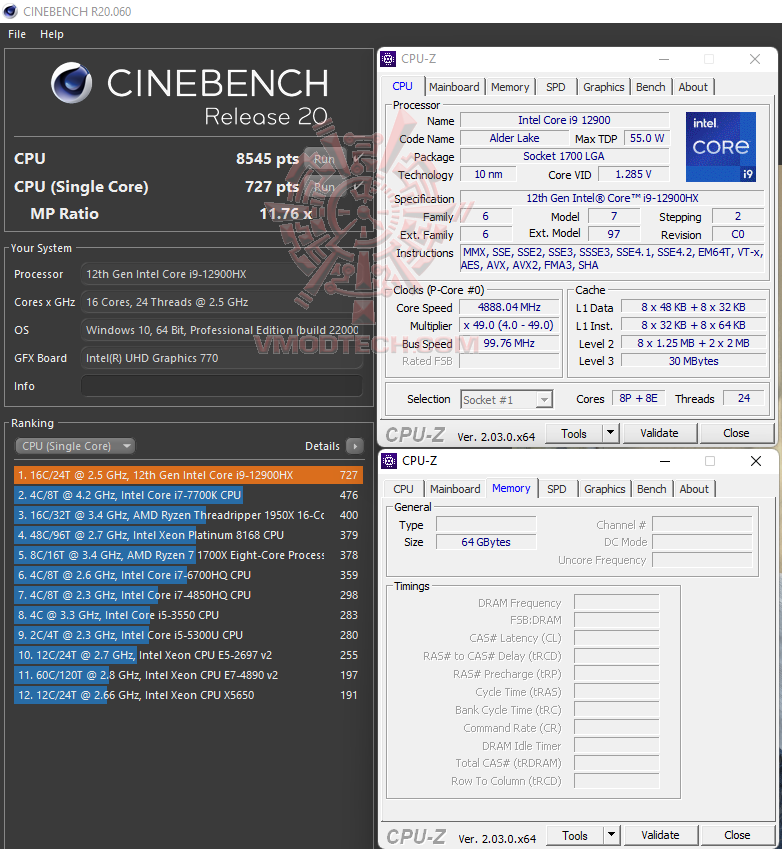Click Close button in bottom CPU-Z window
The height and width of the screenshot is (849, 782).
738,835
